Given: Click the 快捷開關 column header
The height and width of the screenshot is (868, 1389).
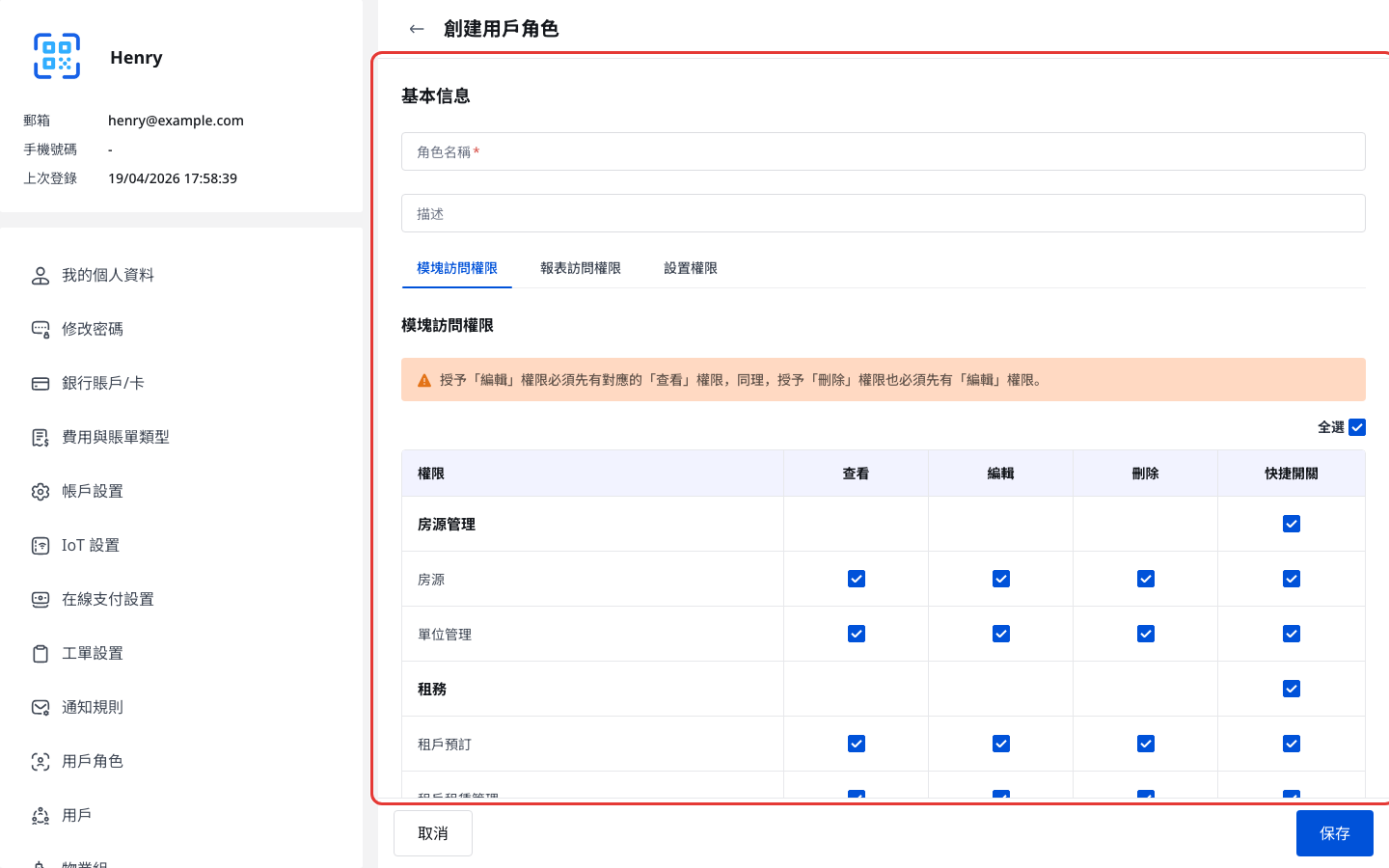Looking at the screenshot, I should coord(1292,474).
